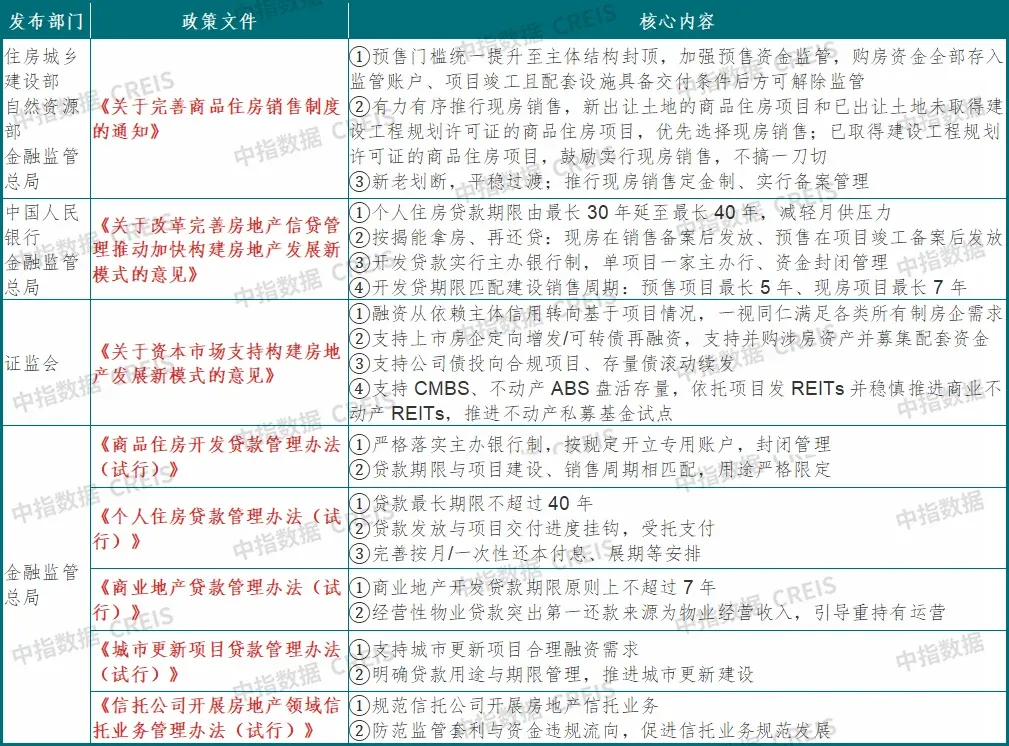The image size is (1009, 746).
Task: Click the line 支持上市房企定向增发/可转债再融资
Action: pos(669,339)
